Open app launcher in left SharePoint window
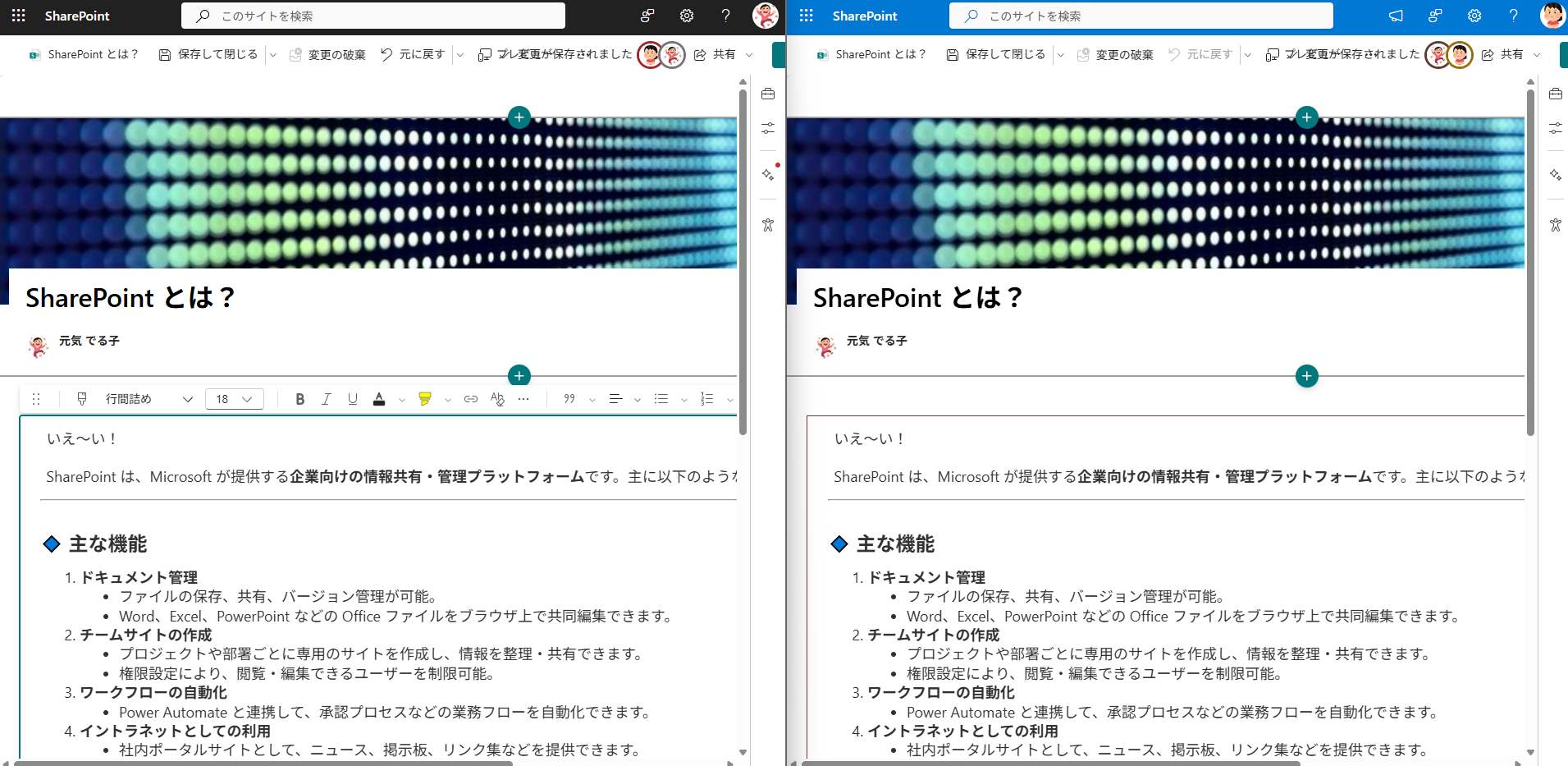1568x766 pixels. pyautogui.click(x=18, y=16)
